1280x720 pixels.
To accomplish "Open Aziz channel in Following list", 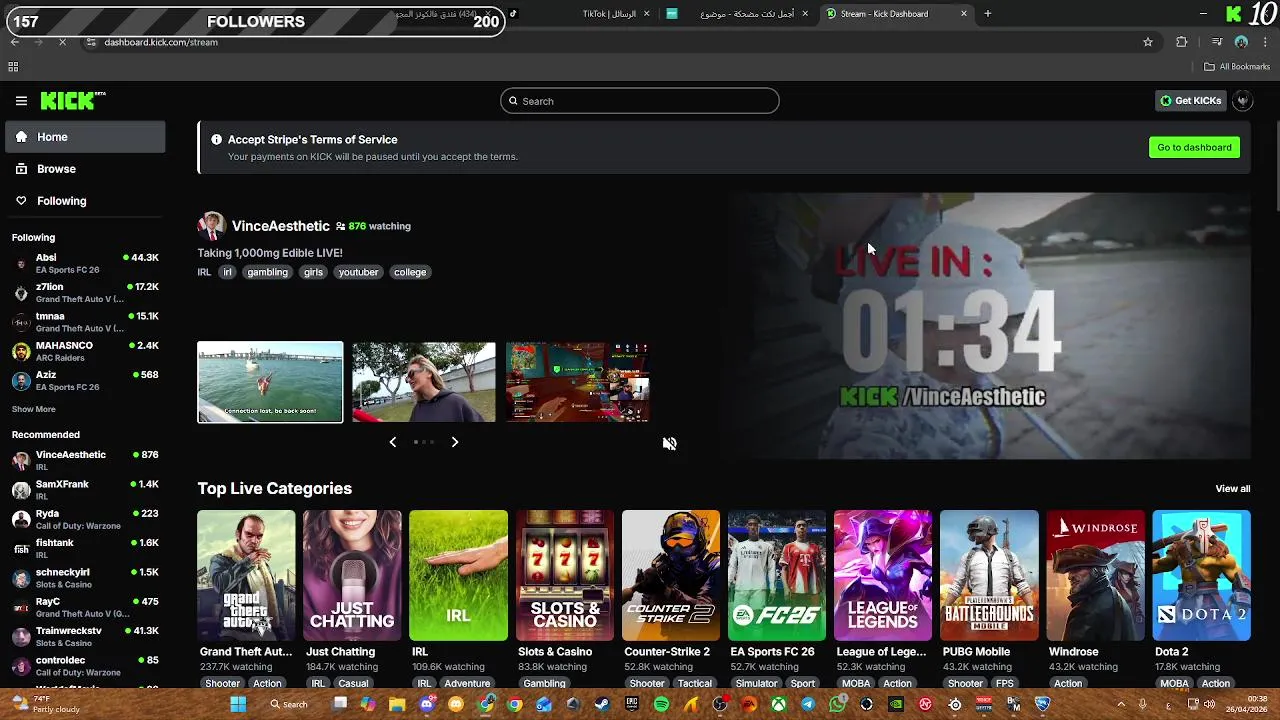I will tap(85, 380).
